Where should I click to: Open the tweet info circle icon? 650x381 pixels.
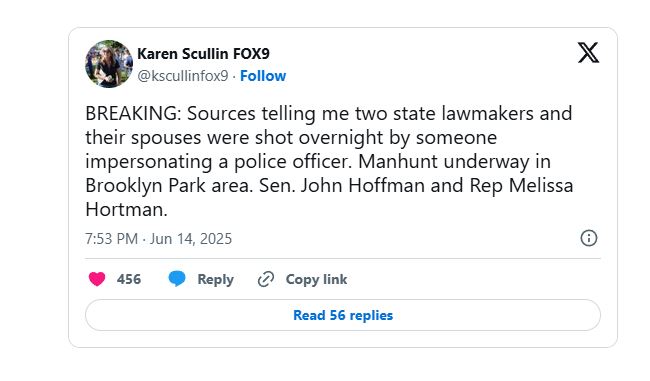tap(589, 238)
